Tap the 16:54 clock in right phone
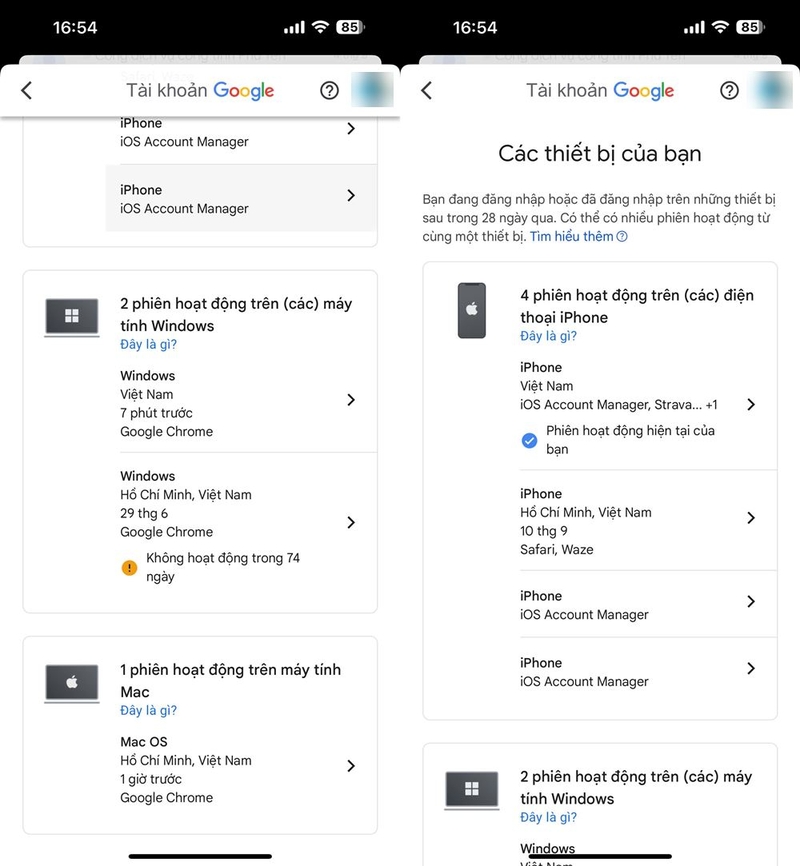The width and height of the screenshot is (800, 866). (x=475, y=28)
